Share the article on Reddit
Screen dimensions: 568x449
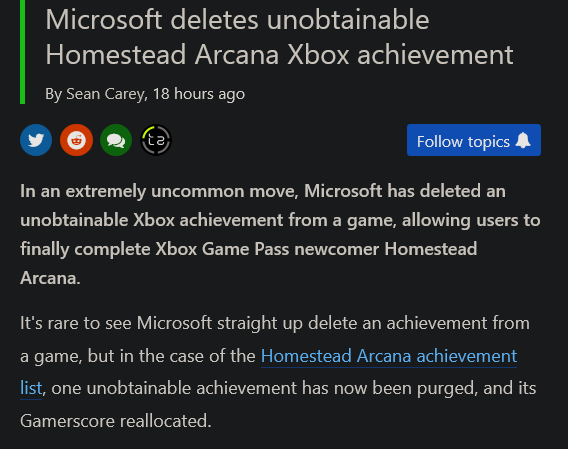tap(76, 140)
